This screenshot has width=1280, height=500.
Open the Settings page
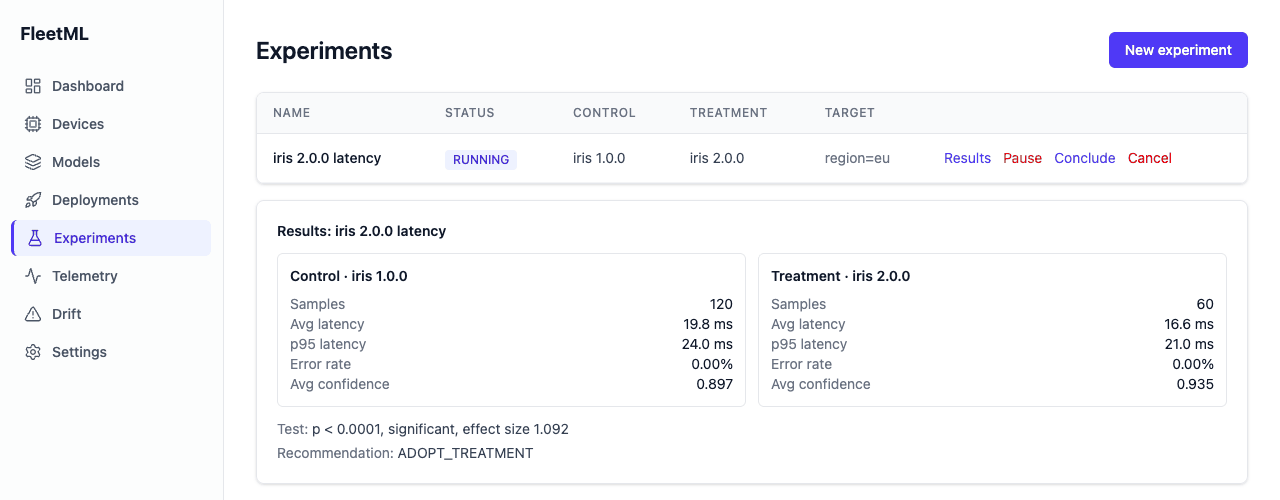pos(111,352)
